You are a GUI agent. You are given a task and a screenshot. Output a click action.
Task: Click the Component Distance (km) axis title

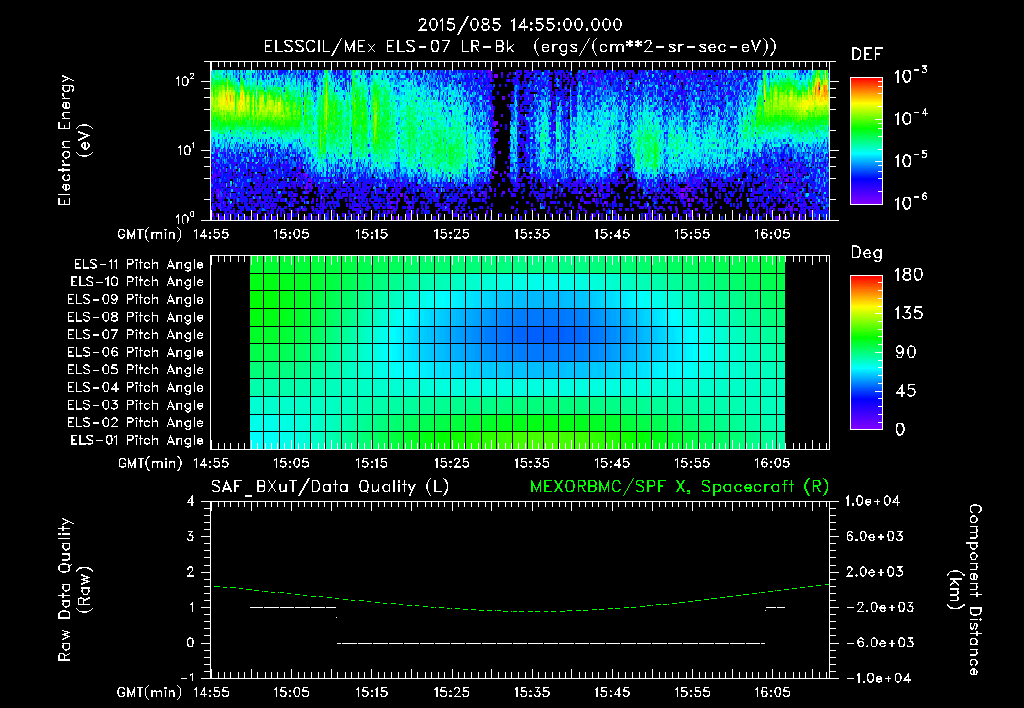point(965,590)
